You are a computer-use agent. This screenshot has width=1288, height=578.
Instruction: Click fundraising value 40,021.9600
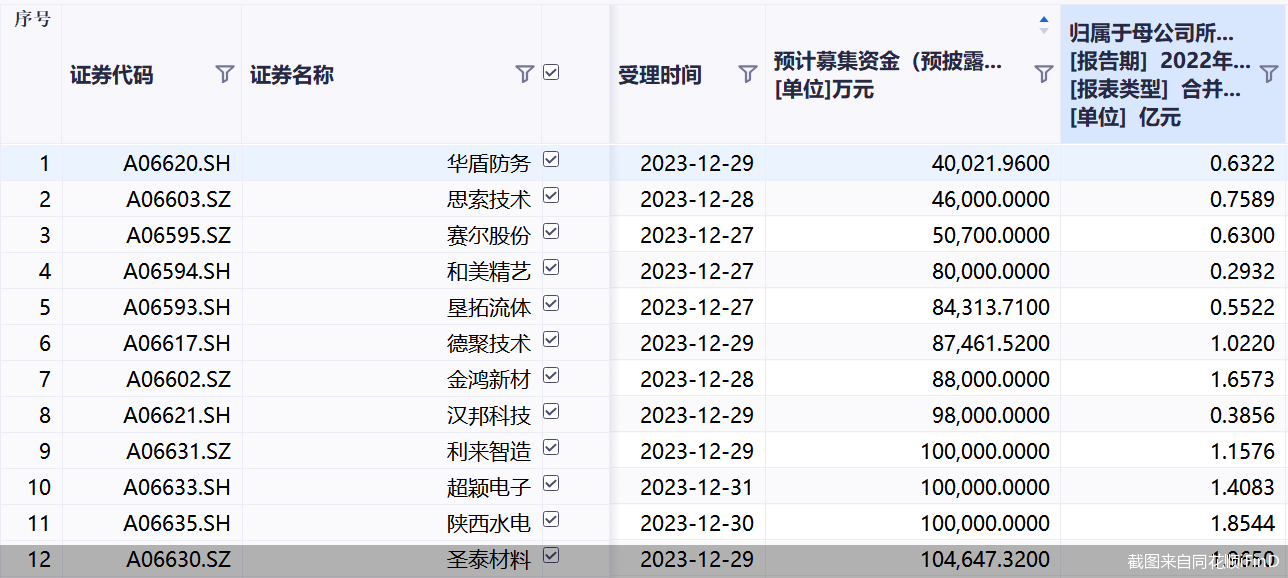click(991, 164)
